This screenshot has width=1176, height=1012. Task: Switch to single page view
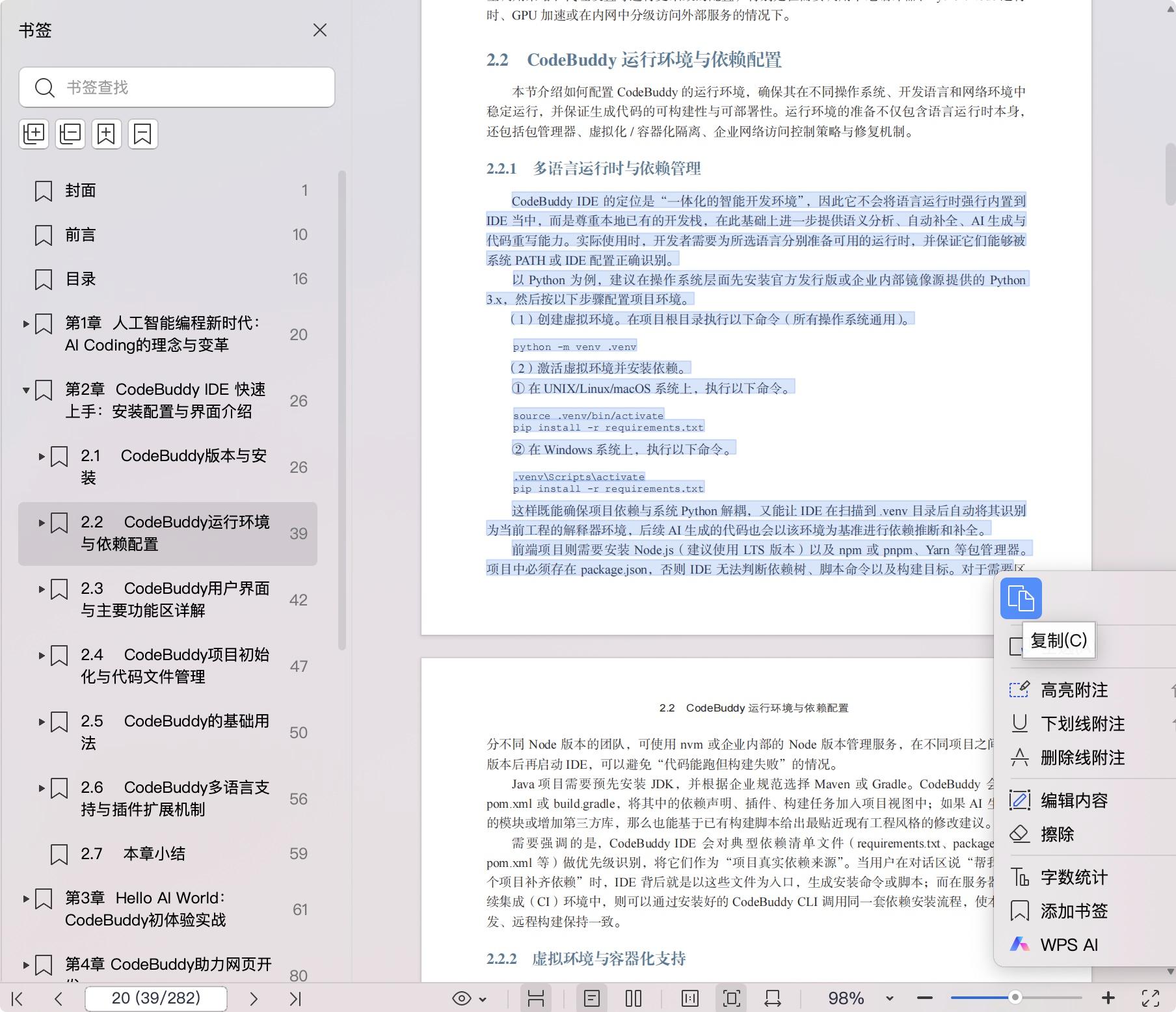tap(592, 998)
